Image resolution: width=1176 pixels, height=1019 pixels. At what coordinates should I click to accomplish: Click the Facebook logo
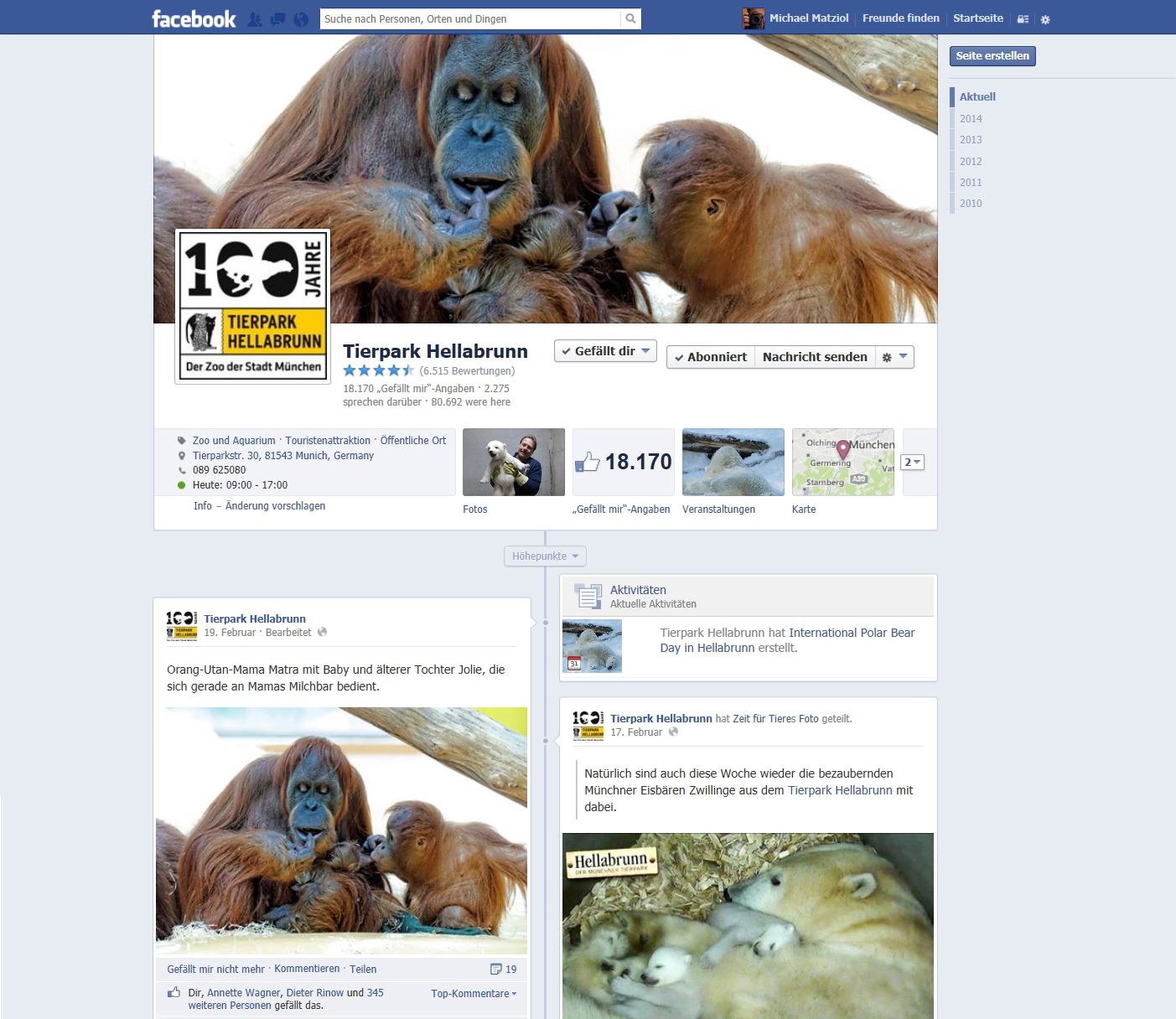coord(194,18)
